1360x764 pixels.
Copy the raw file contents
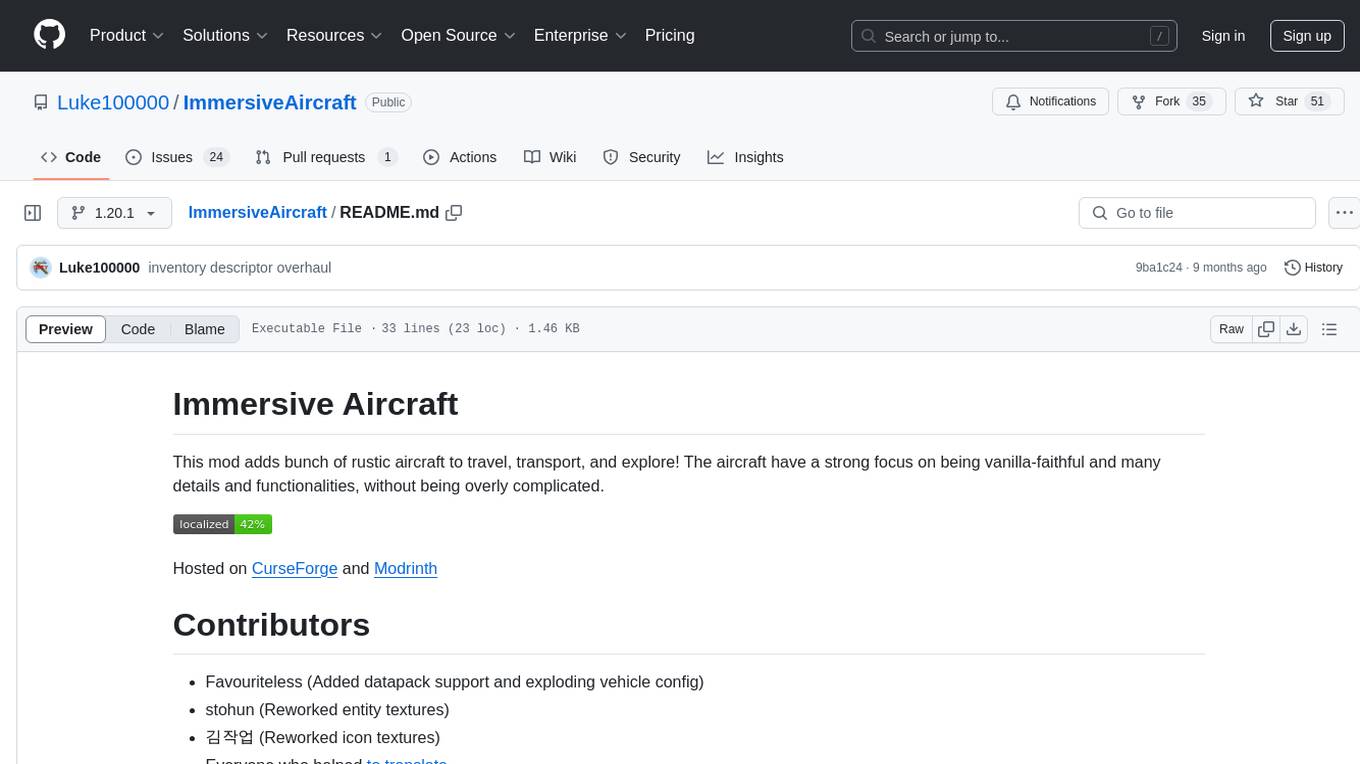click(x=1267, y=329)
